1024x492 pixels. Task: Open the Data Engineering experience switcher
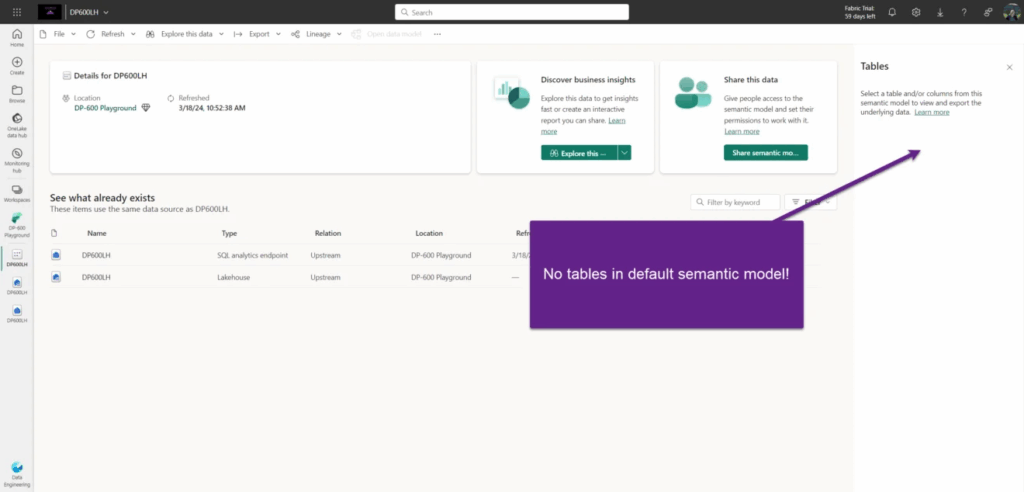pyautogui.click(x=17, y=475)
